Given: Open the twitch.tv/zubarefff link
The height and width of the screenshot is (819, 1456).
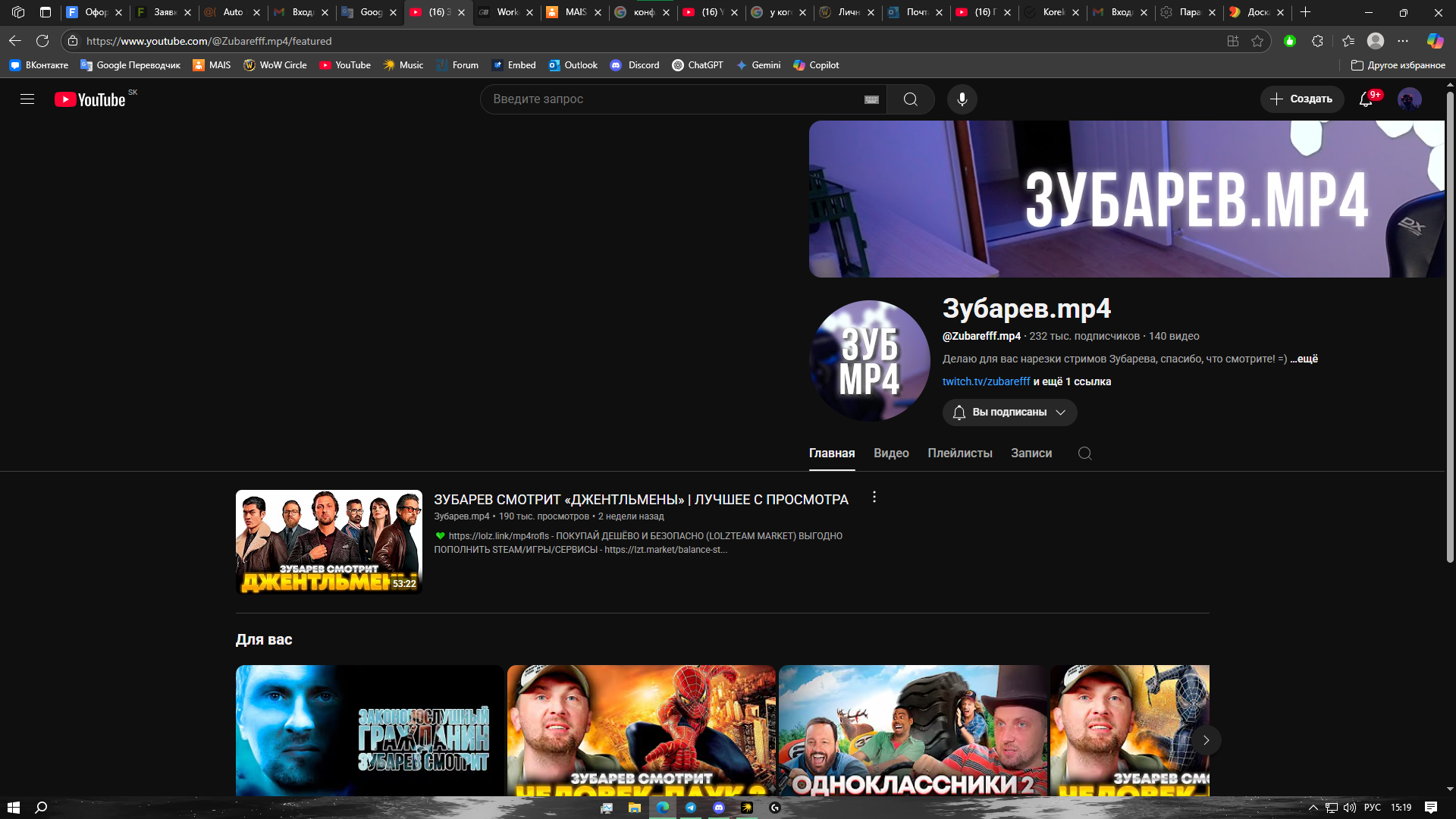Looking at the screenshot, I should (986, 381).
